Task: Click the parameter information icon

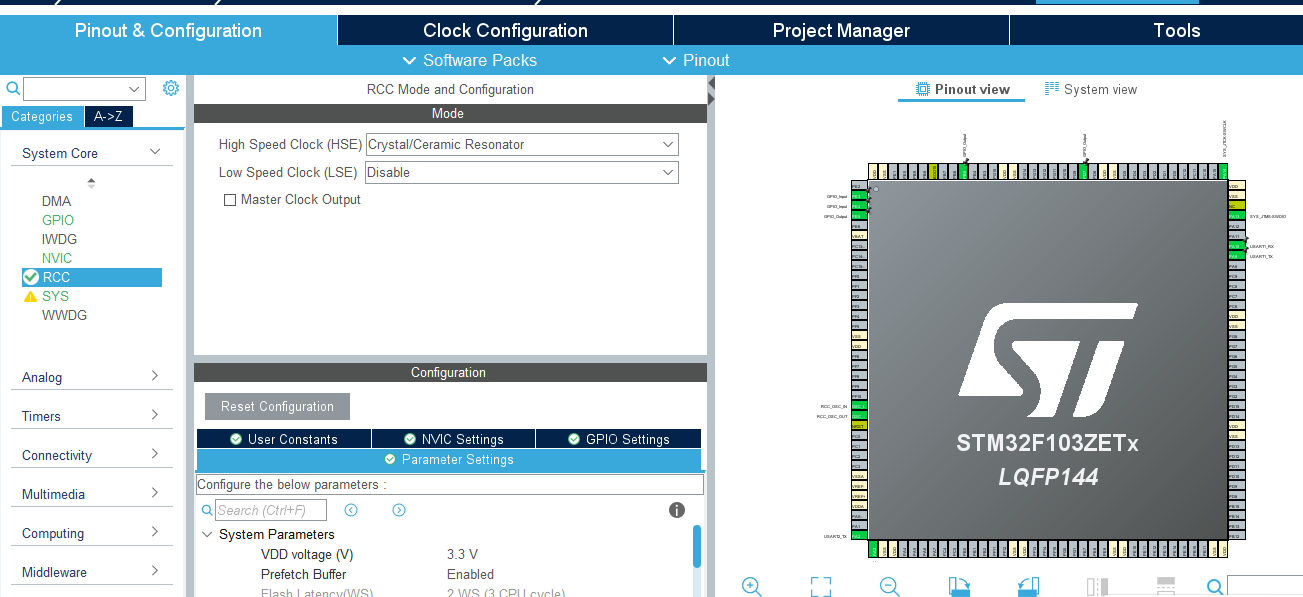Action: tap(677, 510)
